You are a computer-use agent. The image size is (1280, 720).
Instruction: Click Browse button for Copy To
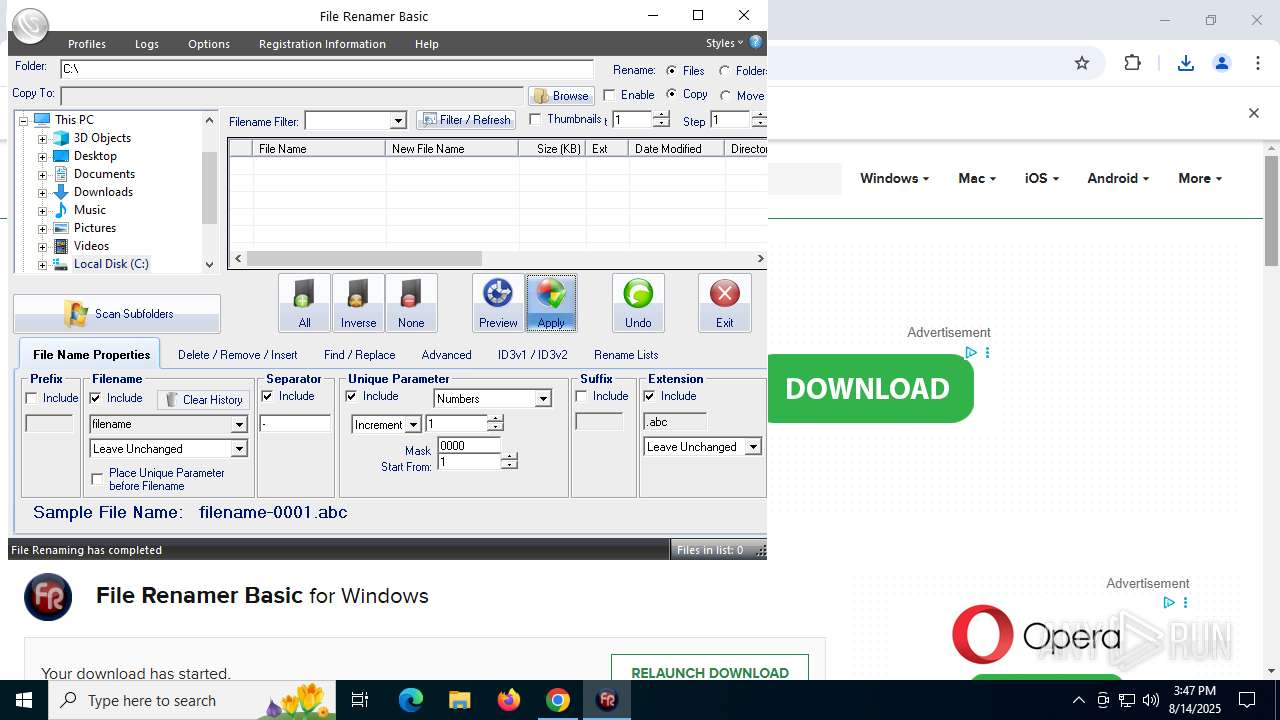point(561,96)
